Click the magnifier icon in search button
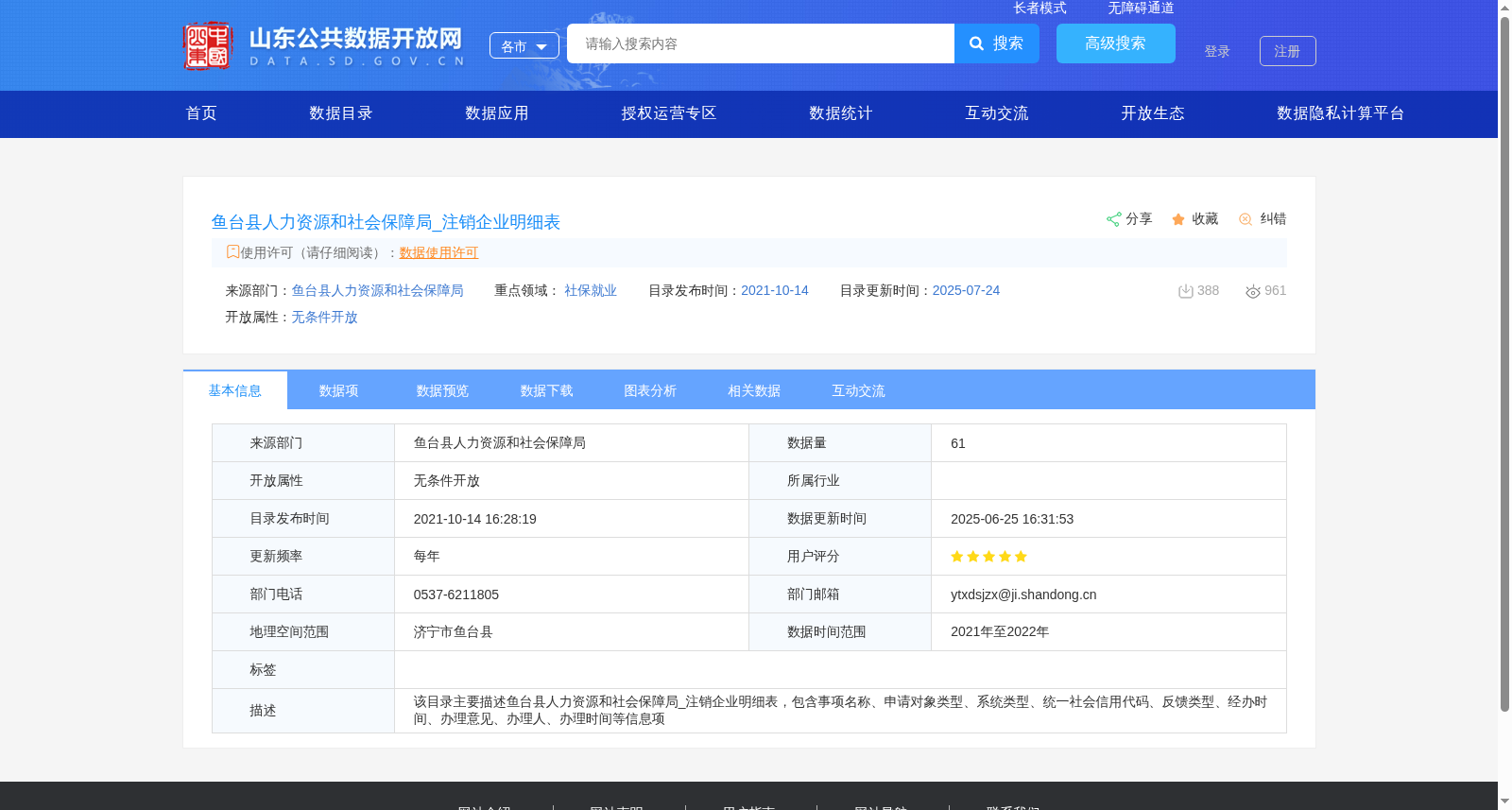This screenshot has height=810, width=1512. [977, 43]
